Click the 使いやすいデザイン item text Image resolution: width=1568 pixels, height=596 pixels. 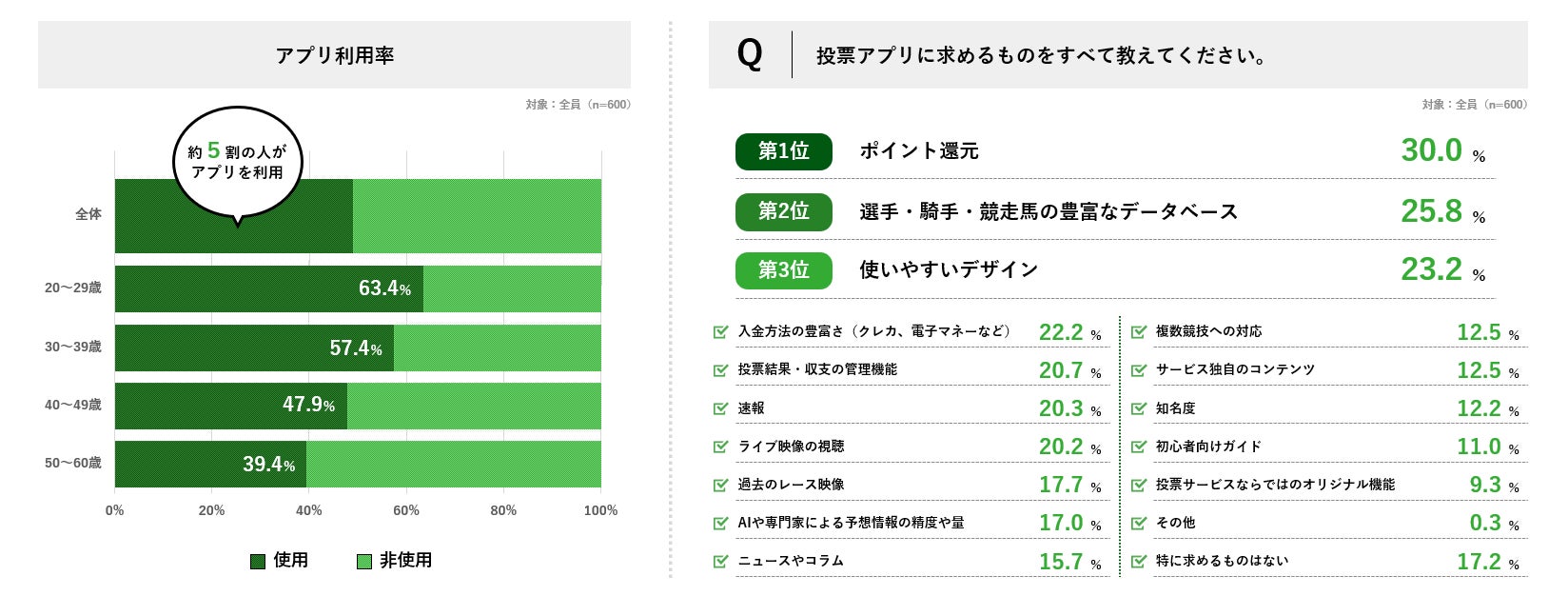(x=948, y=270)
